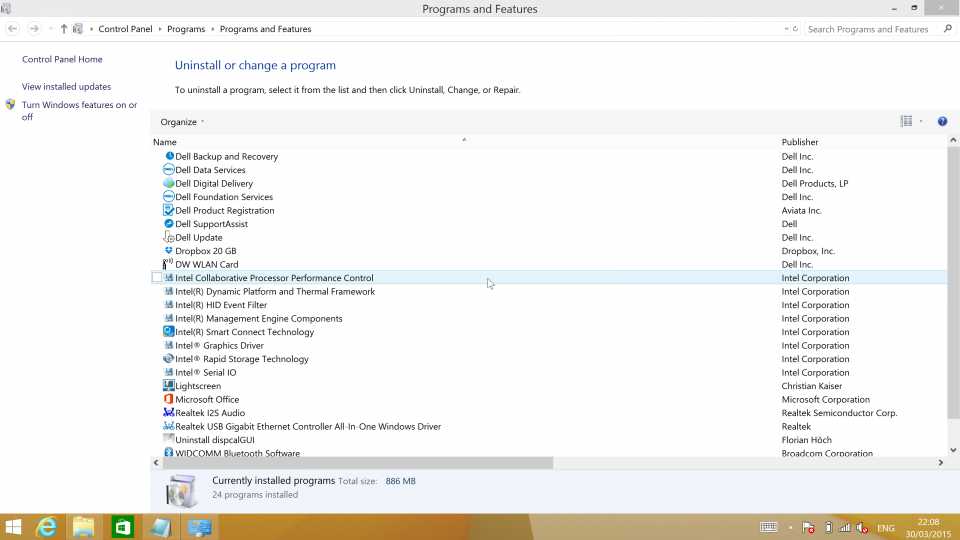Select the Intel® Serial IO entry
The image size is (960, 540).
206,372
